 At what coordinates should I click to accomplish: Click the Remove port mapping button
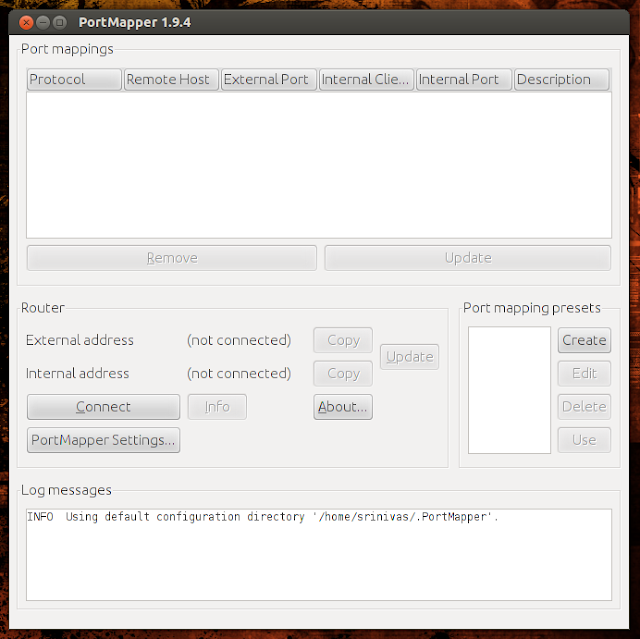coord(172,258)
